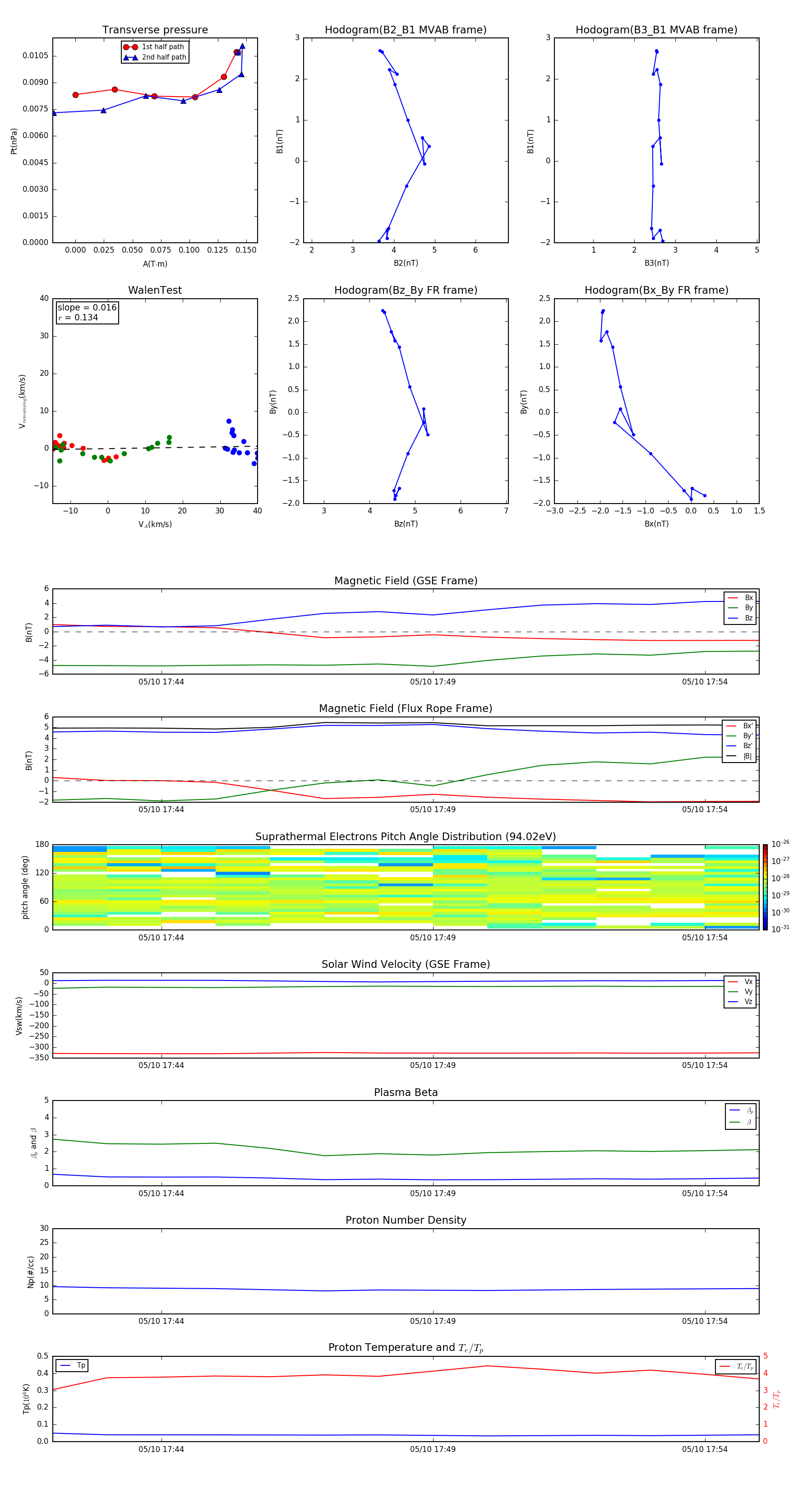Click the 'WalenTest' plot title
Image resolution: width=812 pixels, height=1489 pixels.
(x=155, y=290)
